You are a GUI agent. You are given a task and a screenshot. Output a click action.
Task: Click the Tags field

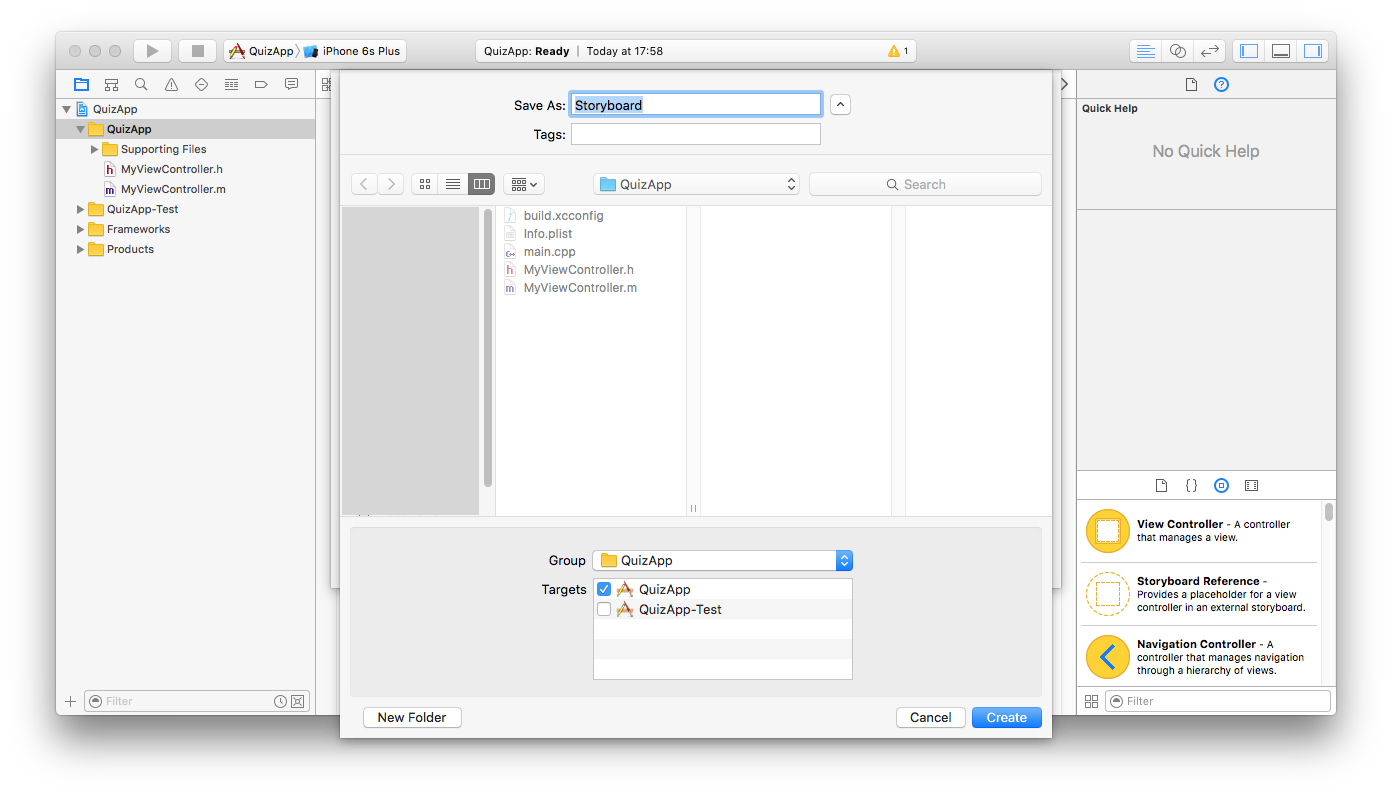click(696, 134)
